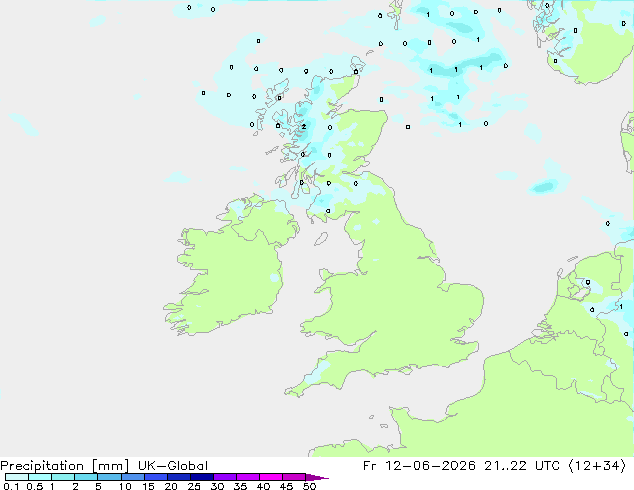634x490 pixels.
Task: Click the 10–15 mm legend color swatch
Action: pyautogui.click(x=133, y=477)
